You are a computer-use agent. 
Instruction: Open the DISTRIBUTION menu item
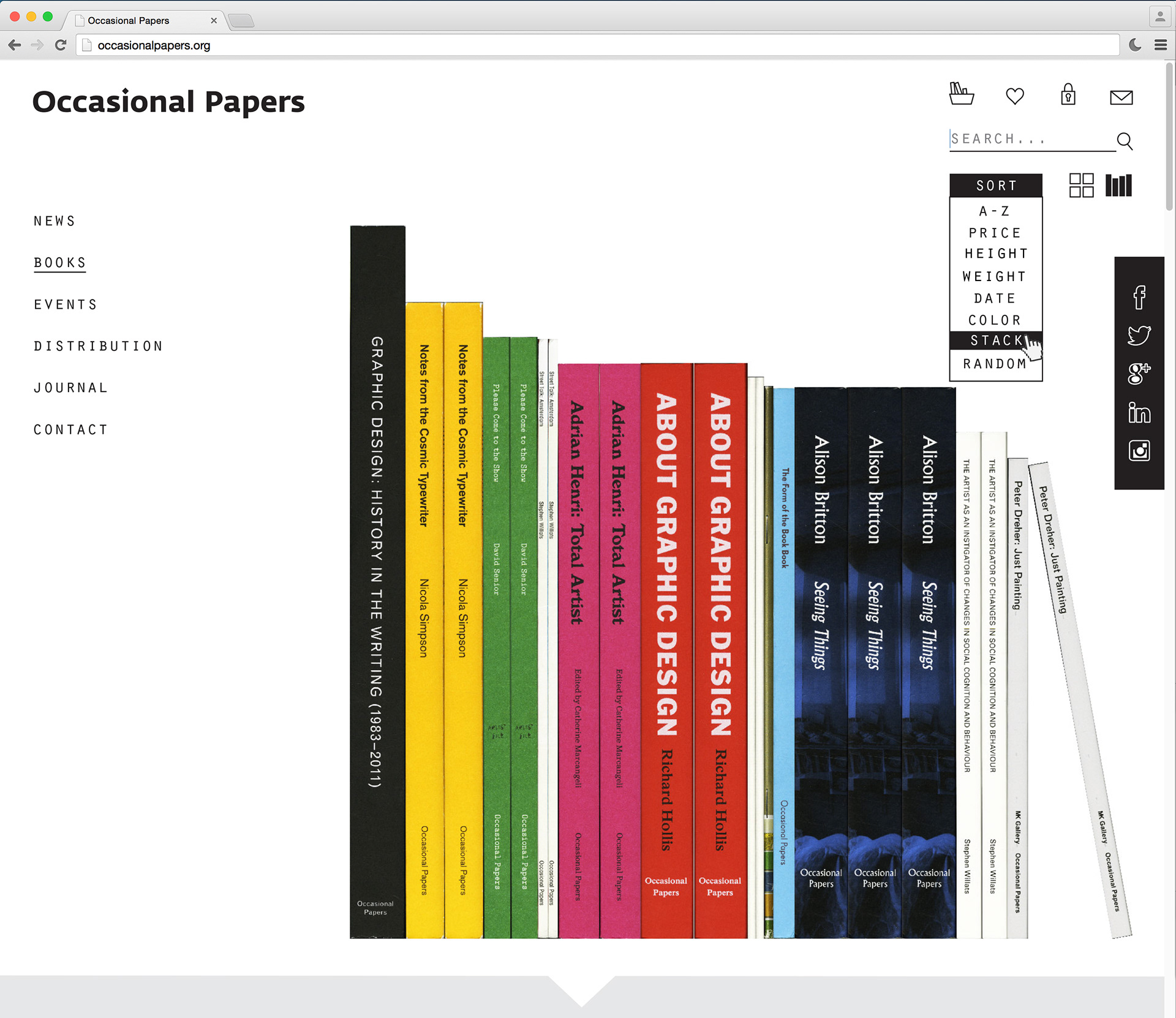(98, 346)
